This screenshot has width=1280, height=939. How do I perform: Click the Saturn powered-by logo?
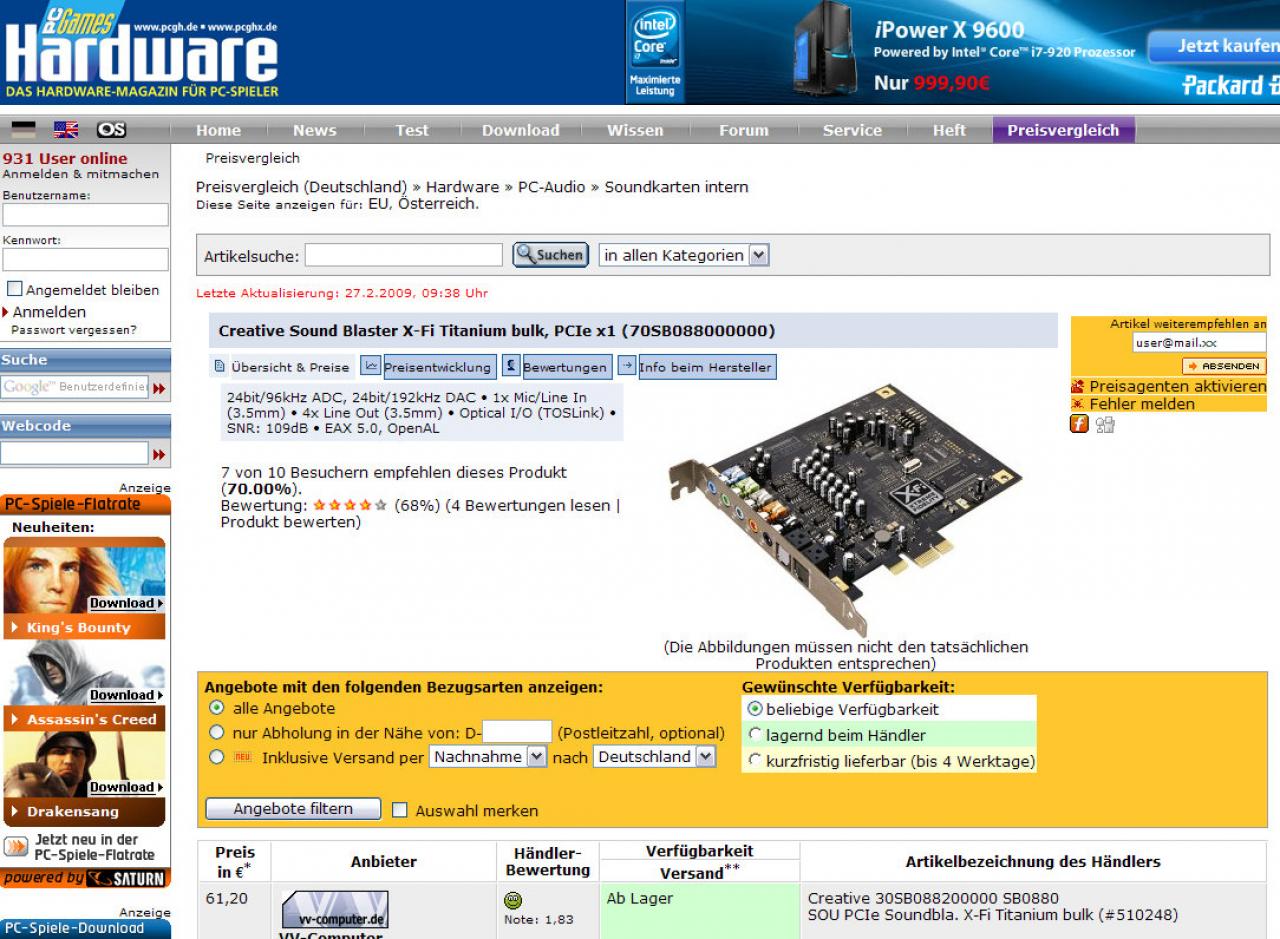click(x=85, y=878)
